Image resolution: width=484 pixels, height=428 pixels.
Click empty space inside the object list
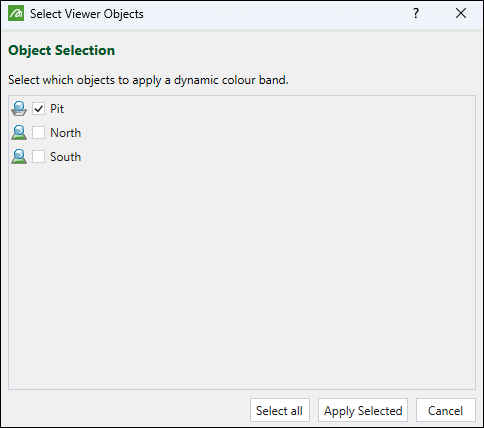click(x=242, y=273)
